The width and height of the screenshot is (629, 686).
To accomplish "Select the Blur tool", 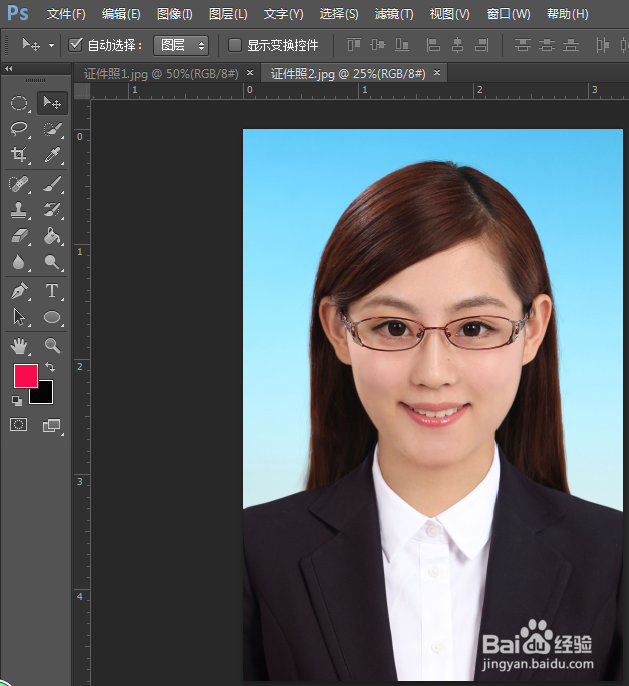I will pyautogui.click(x=19, y=262).
